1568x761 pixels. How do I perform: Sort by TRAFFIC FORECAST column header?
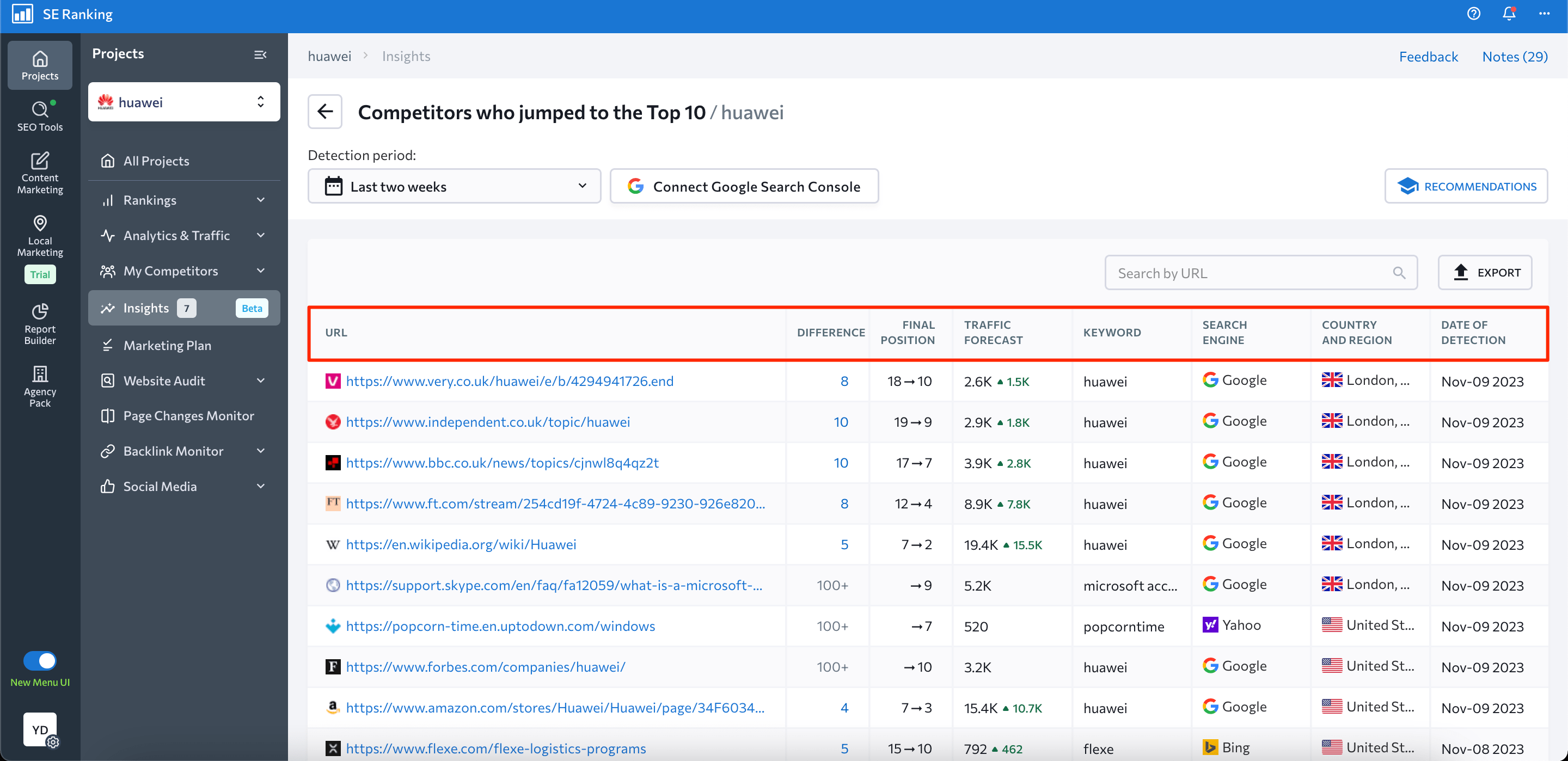[x=993, y=333]
